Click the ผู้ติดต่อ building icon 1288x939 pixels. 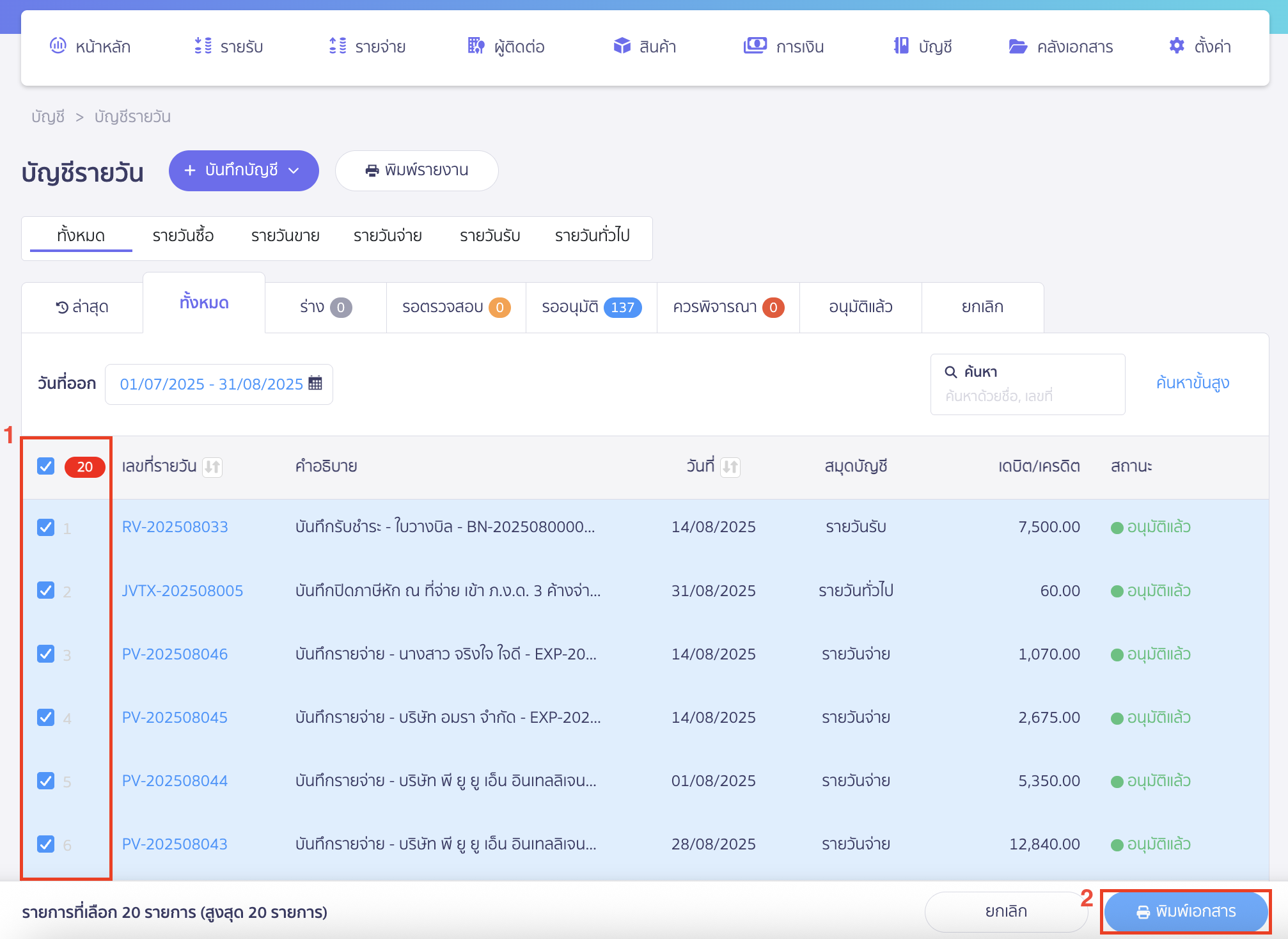pos(476,46)
